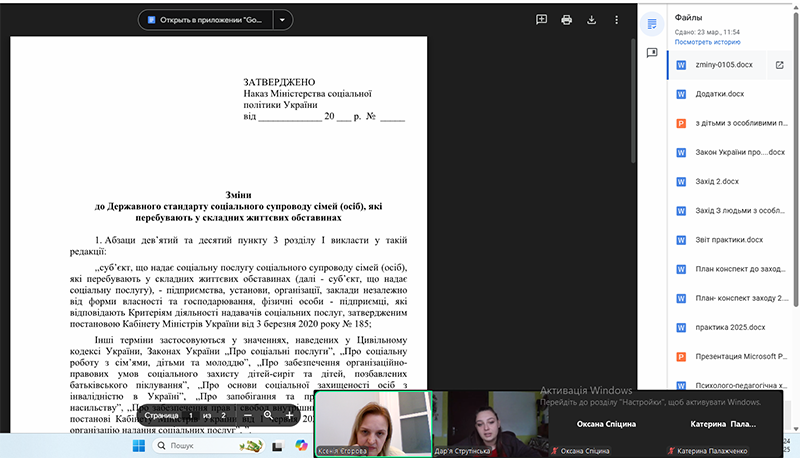Open the dropdown arrow next to open-in-app button
This screenshot has height=458, width=800.
[x=282, y=20]
